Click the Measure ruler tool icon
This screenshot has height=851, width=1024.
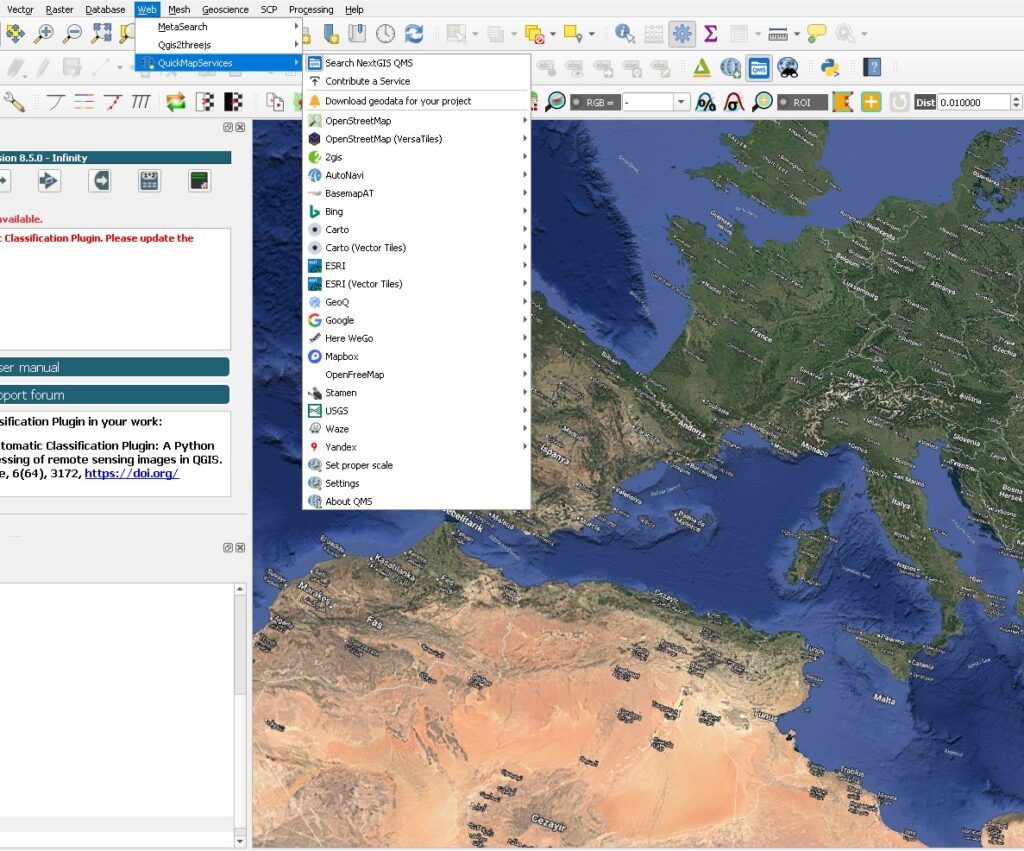tap(778, 33)
